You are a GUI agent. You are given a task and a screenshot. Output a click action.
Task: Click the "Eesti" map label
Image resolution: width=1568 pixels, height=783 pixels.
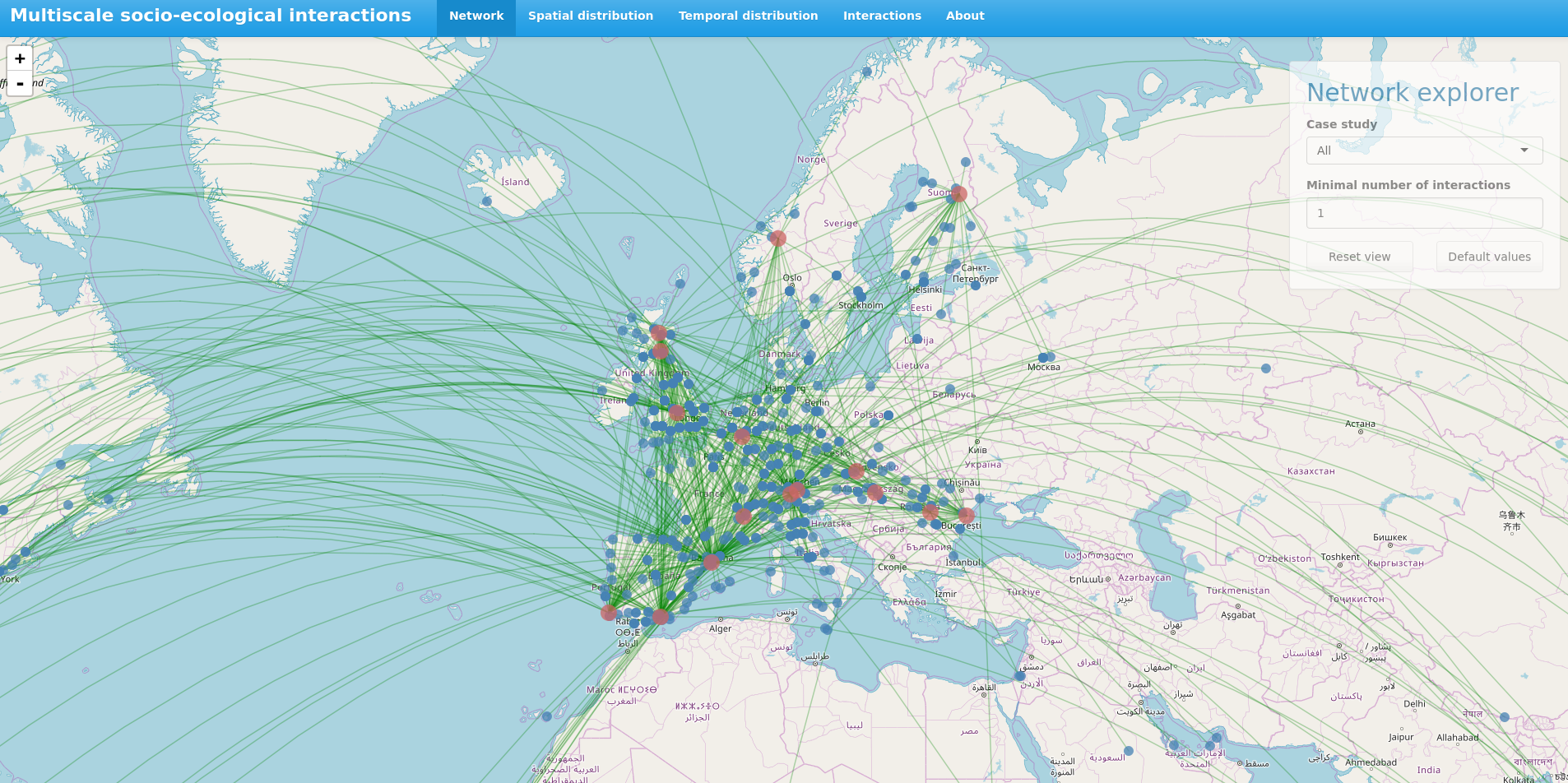(921, 308)
